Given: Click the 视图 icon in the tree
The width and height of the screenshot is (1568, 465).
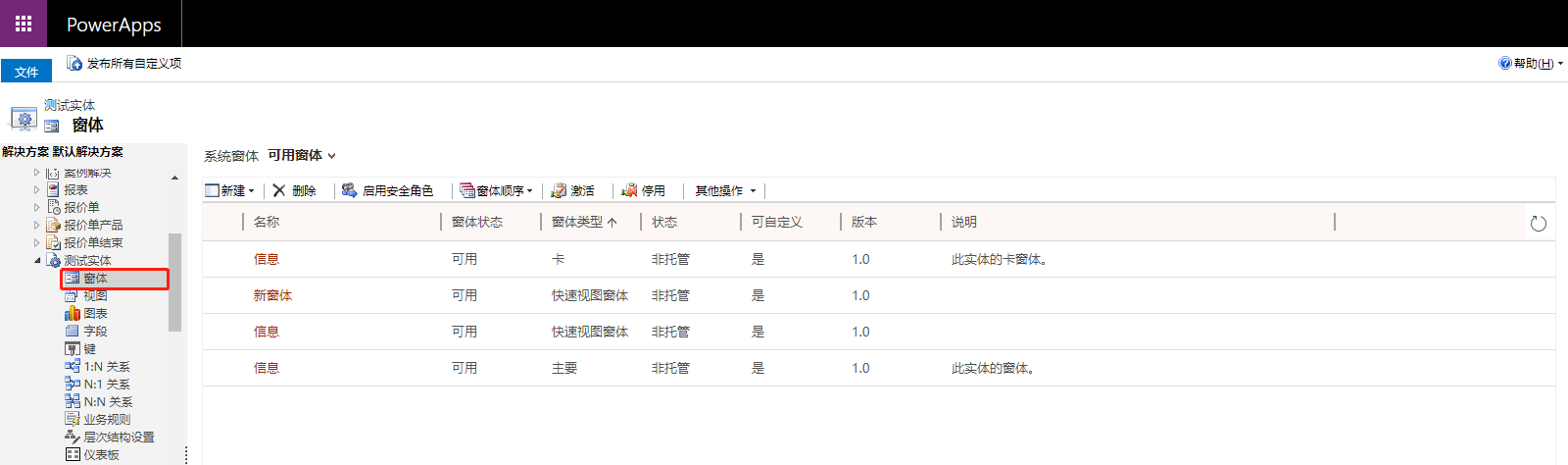Looking at the screenshot, I should (x=73, y=295).
